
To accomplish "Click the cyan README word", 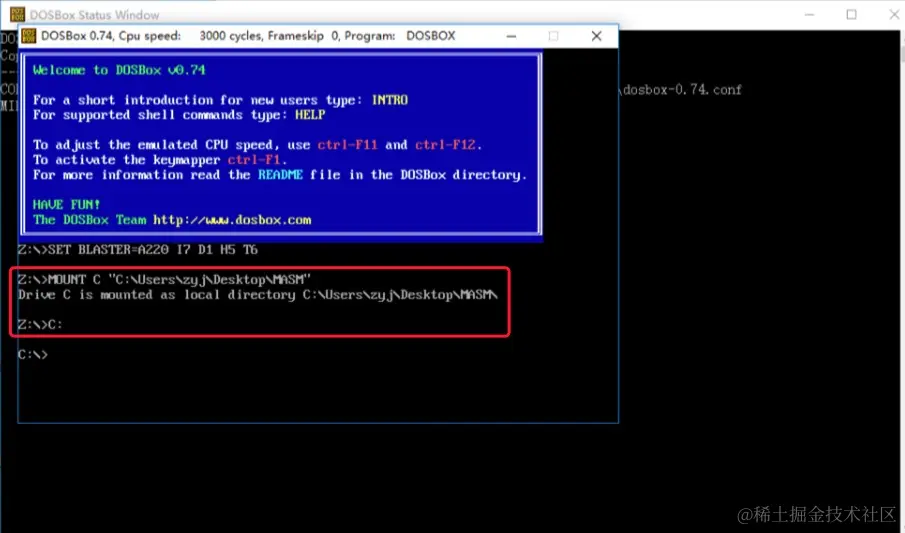I will [280, 175].
